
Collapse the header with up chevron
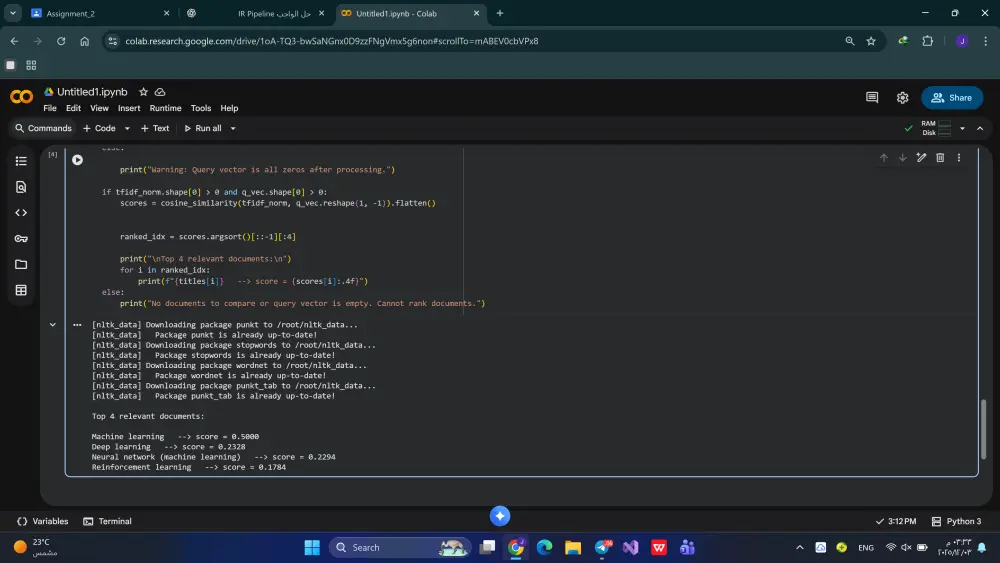[980, 128]
